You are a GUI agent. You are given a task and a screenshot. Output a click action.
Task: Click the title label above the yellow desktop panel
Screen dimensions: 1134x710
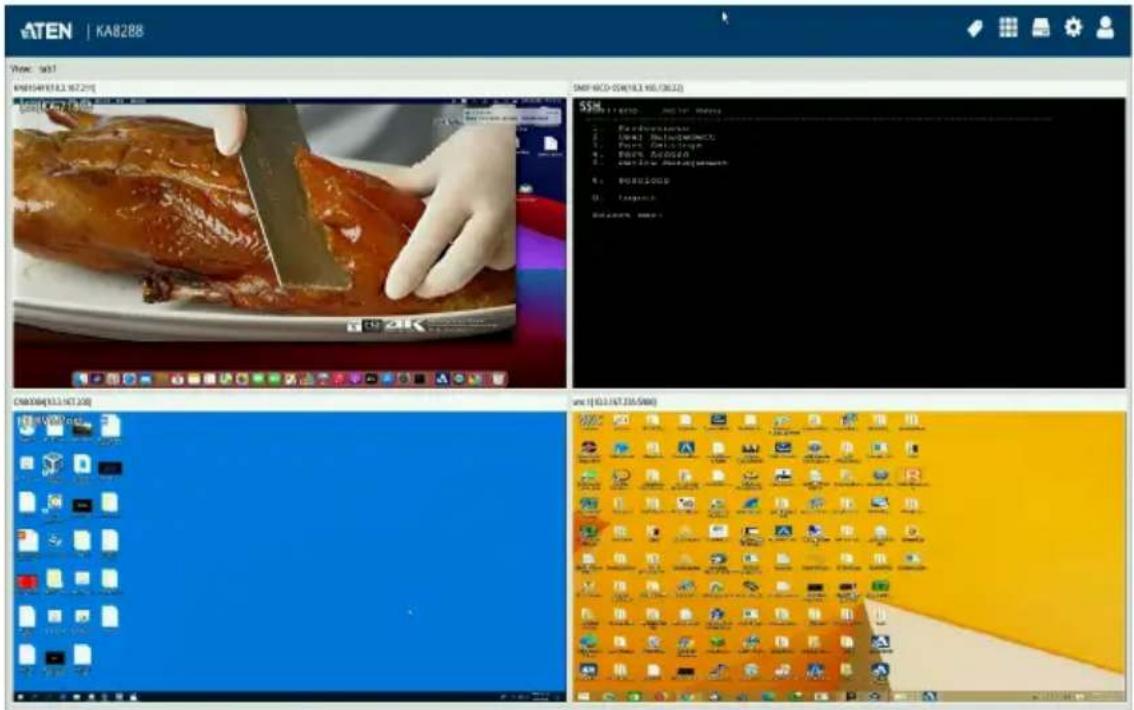(x=615, y=401)
